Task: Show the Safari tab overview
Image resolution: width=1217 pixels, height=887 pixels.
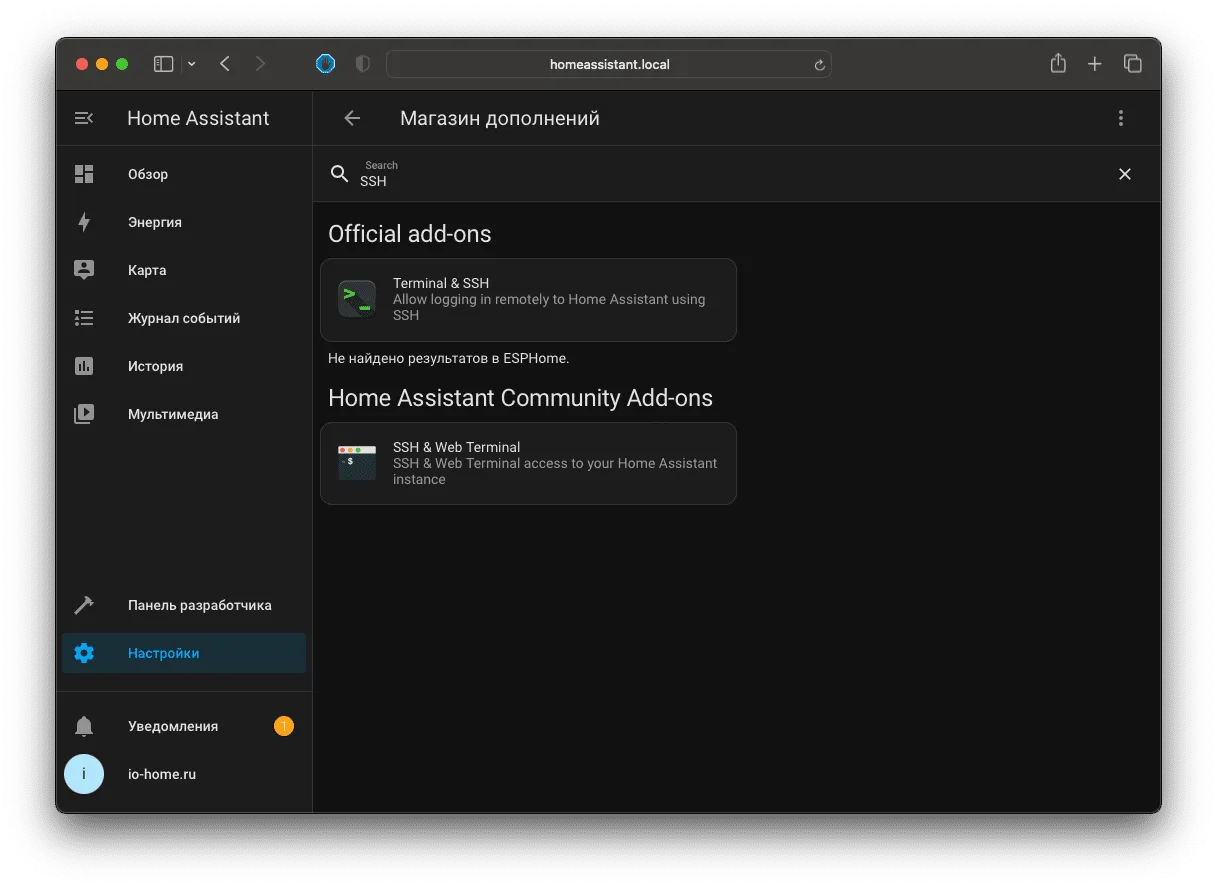Action: 1133,64
